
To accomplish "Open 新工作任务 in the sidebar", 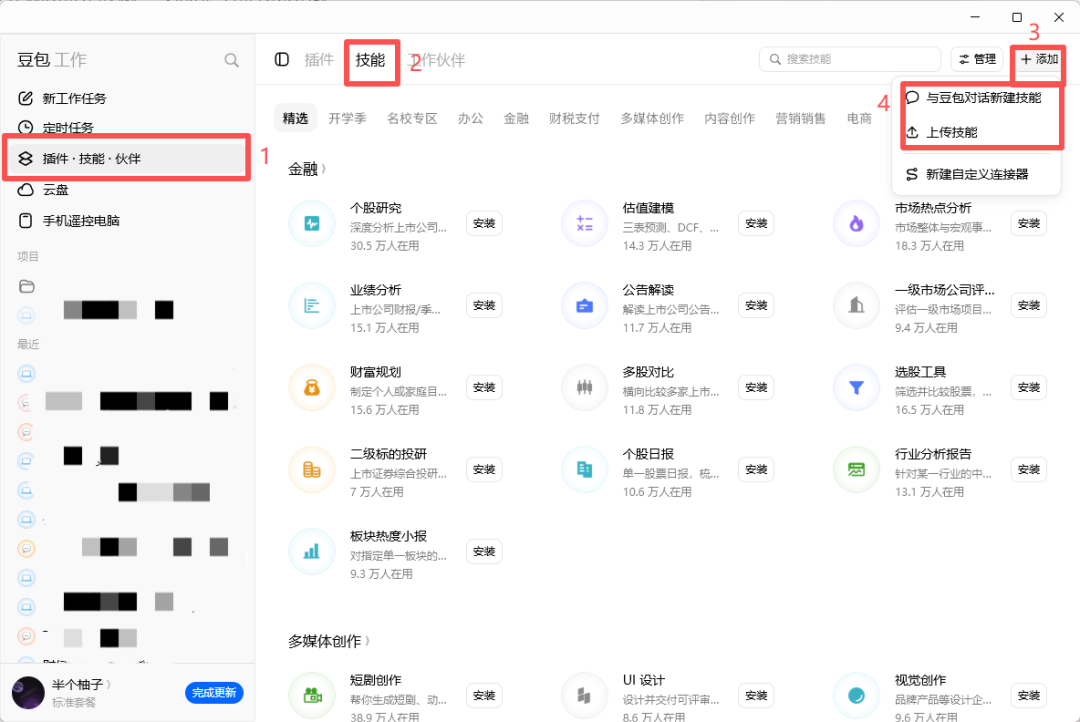I will pyautogui.click(x=127, y=99).
